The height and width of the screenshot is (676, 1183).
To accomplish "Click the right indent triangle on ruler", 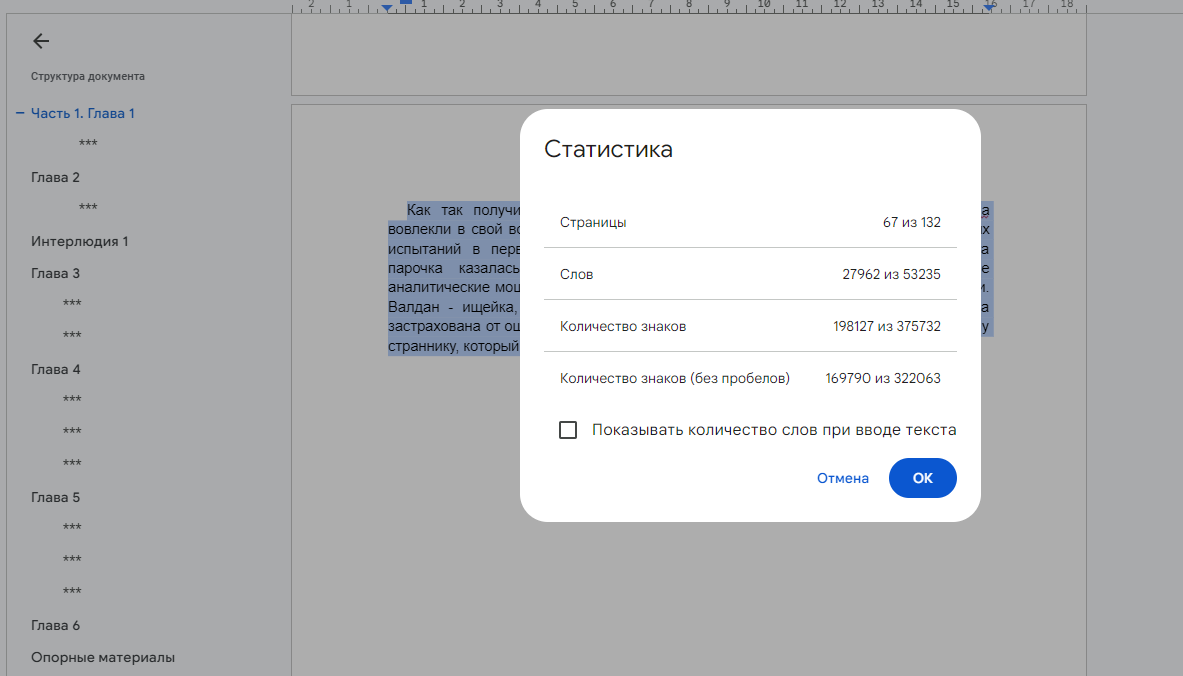I will pyautogui.click(x=989, y=8).
